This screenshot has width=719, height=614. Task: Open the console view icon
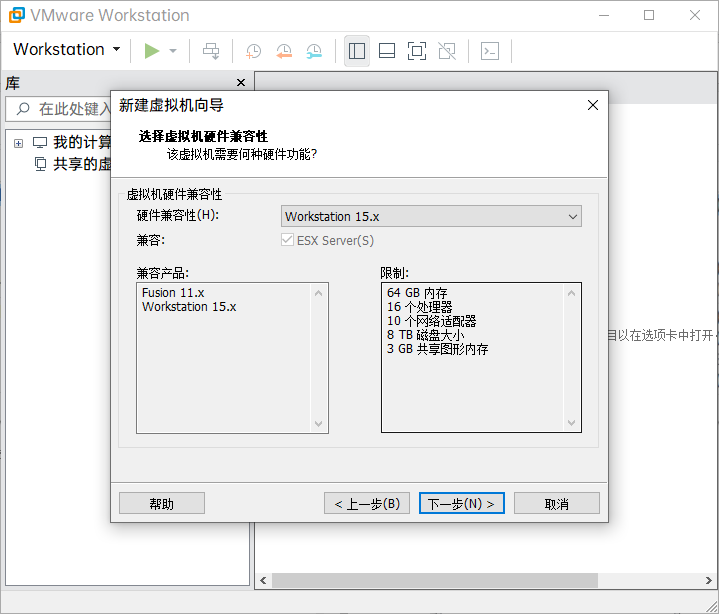(490, 51)
